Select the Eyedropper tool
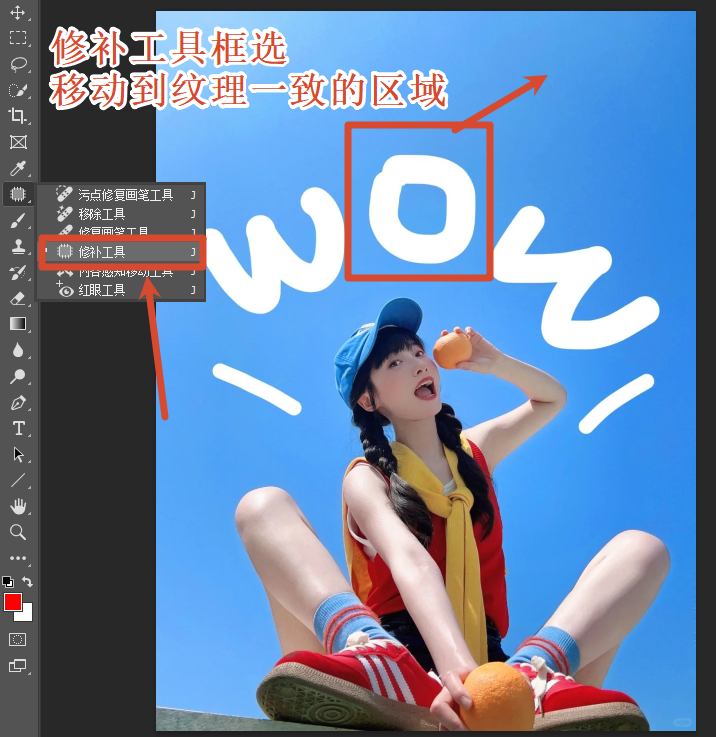 pyautogui.click(x=18, y=168)
